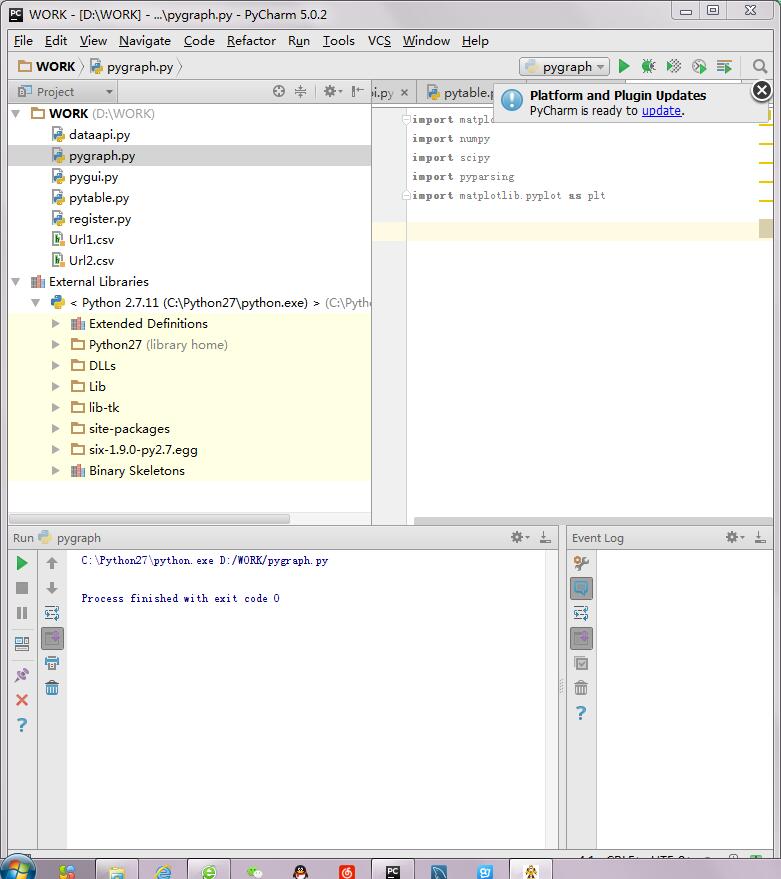Open Search Everywhere magnifier icon
Screen dimensions: 781x879
click(x=760, y=67)
